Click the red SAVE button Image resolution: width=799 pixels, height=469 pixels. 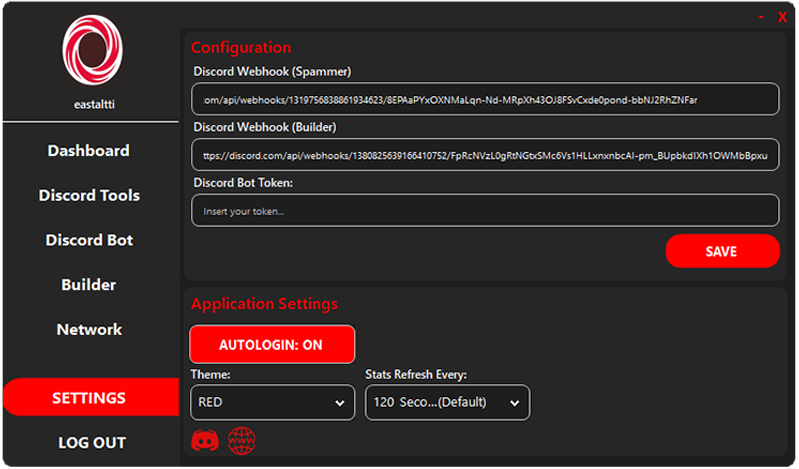(722, 251)
